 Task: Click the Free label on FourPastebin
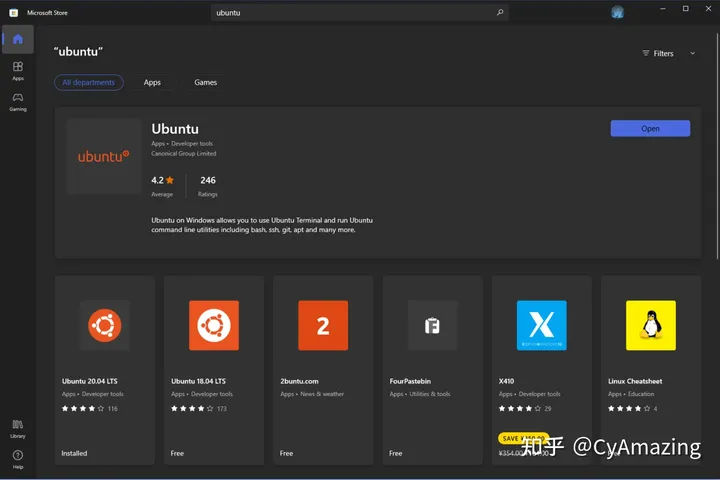coord(396,453)
